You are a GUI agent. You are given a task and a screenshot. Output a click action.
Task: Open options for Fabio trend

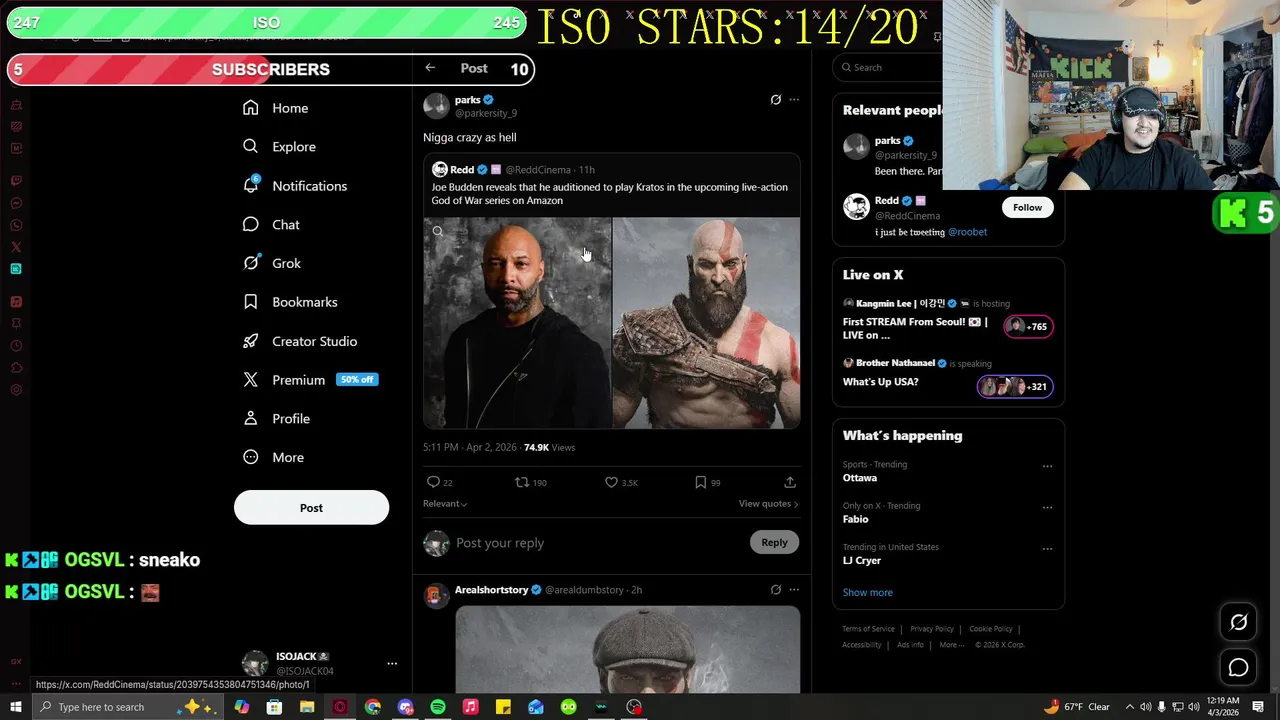[1047, 507]
